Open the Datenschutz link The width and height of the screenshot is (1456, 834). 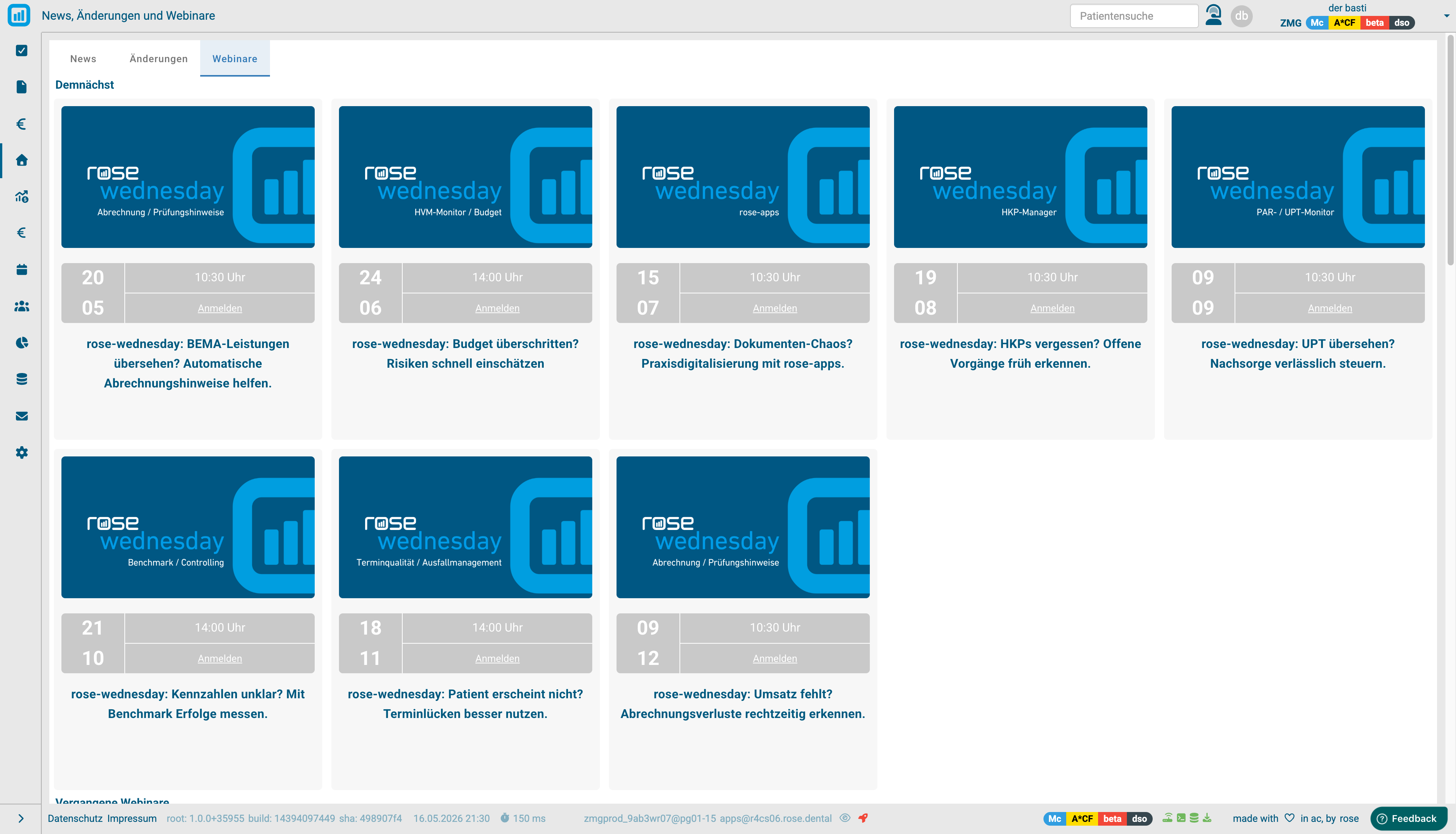(x=75, y=818)
